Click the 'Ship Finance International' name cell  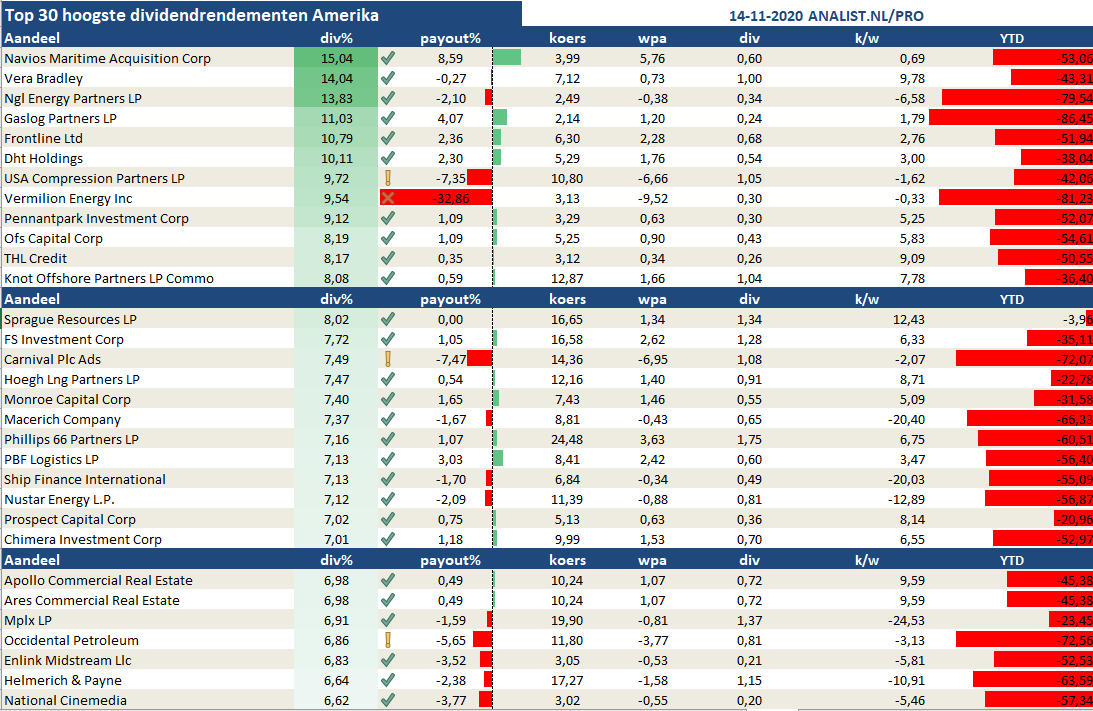tap(85, 480)
